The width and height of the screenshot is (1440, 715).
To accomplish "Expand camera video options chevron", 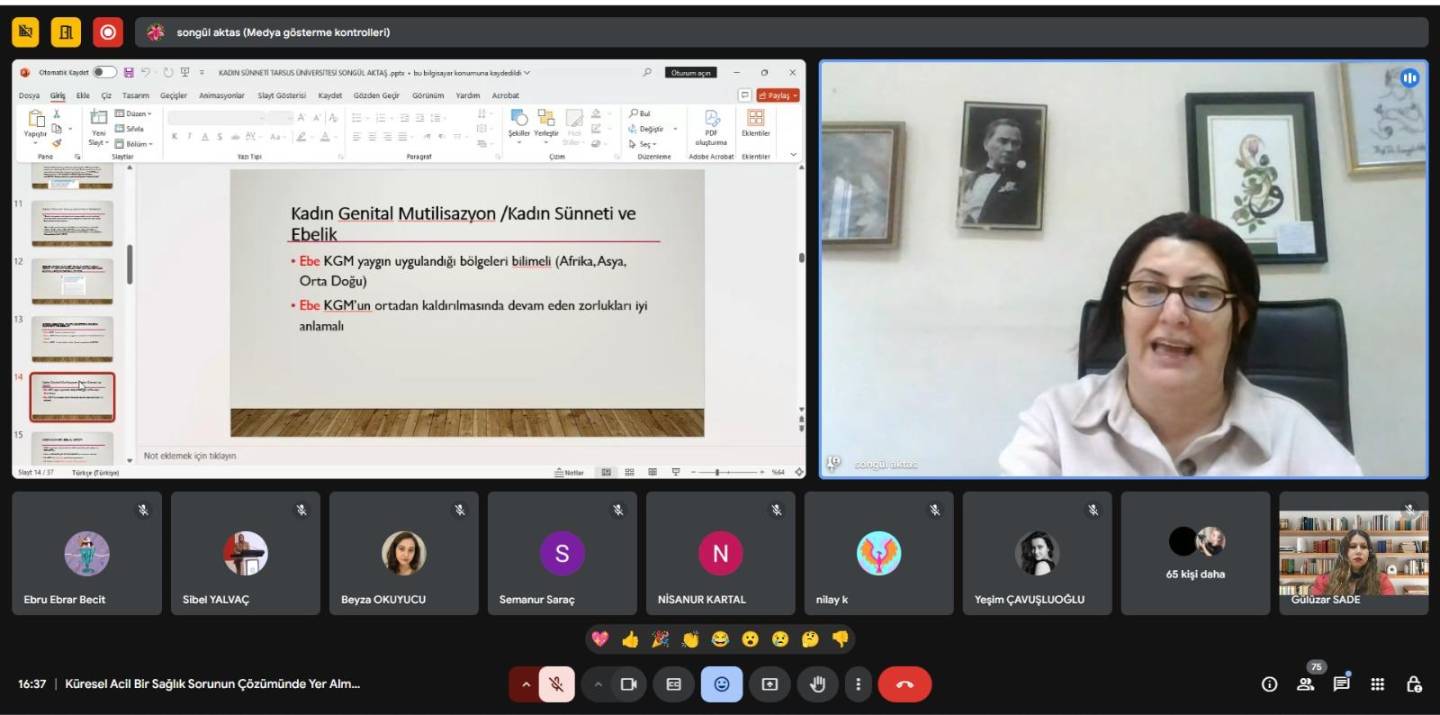I will pos(598,684).
